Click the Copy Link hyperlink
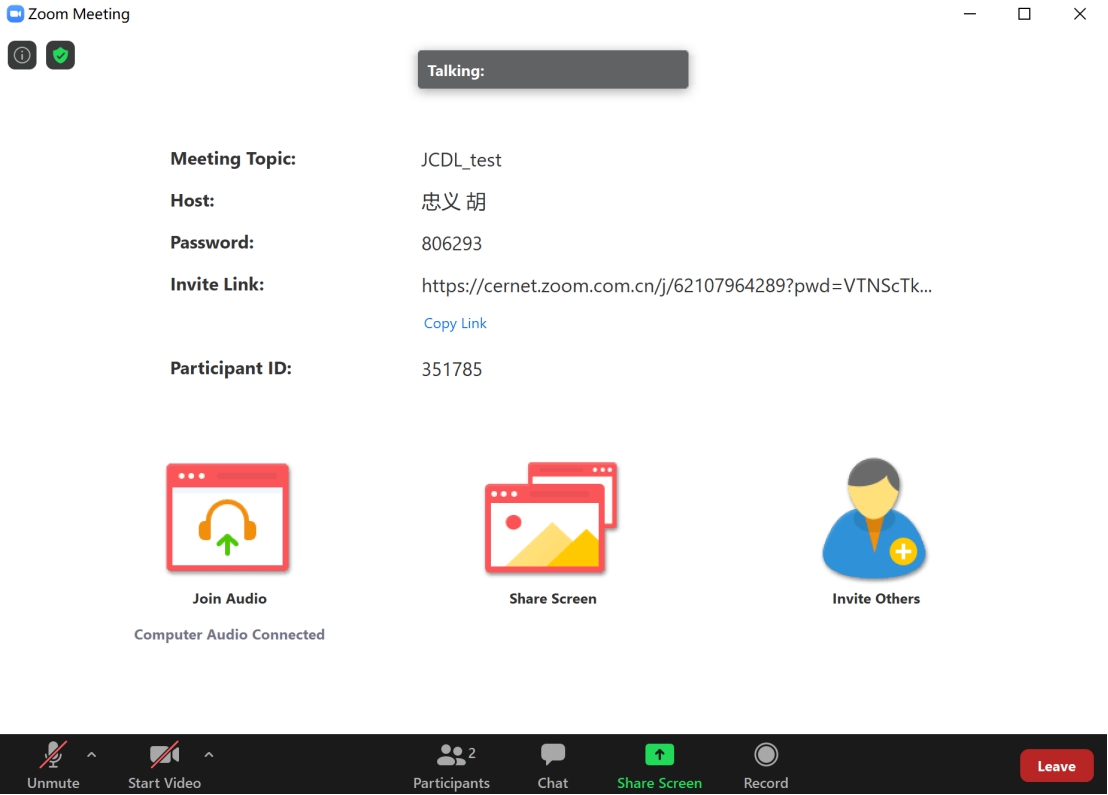 [x=455, y=323]
